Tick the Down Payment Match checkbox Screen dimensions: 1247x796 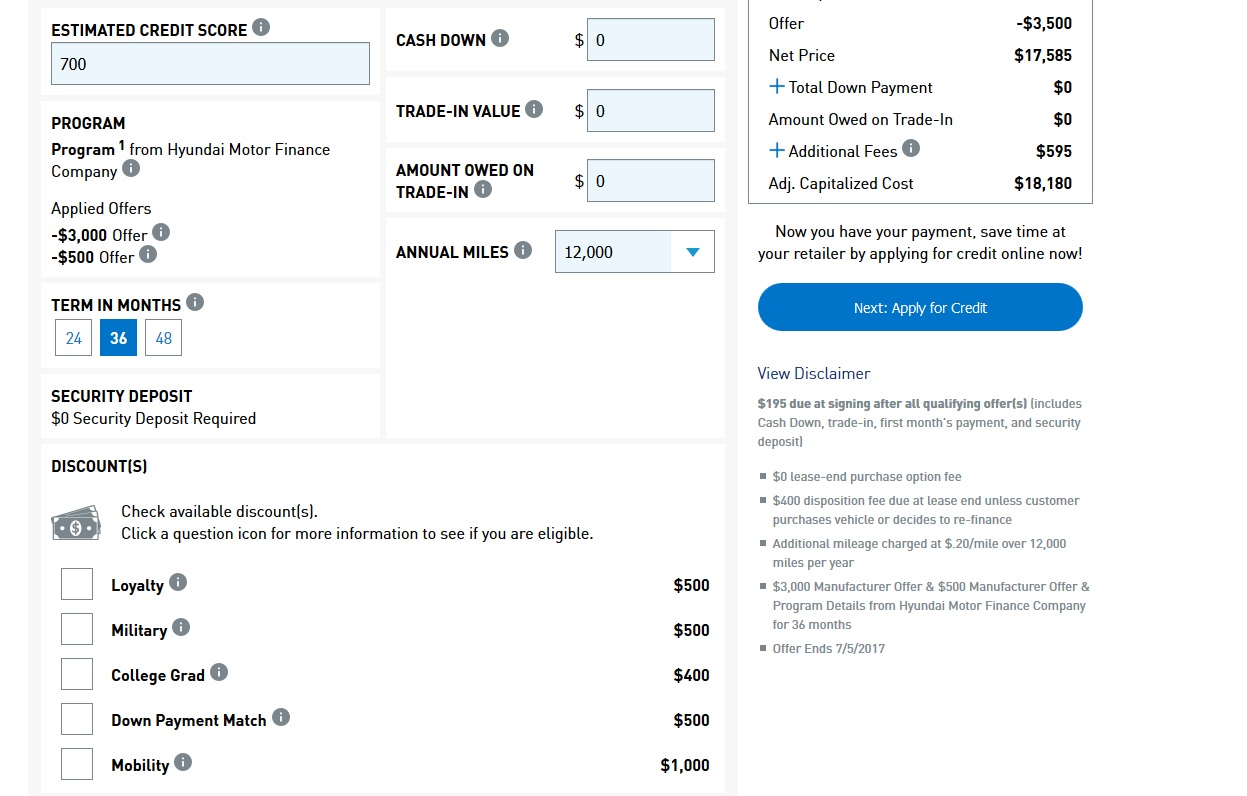(x=77, y=719)
